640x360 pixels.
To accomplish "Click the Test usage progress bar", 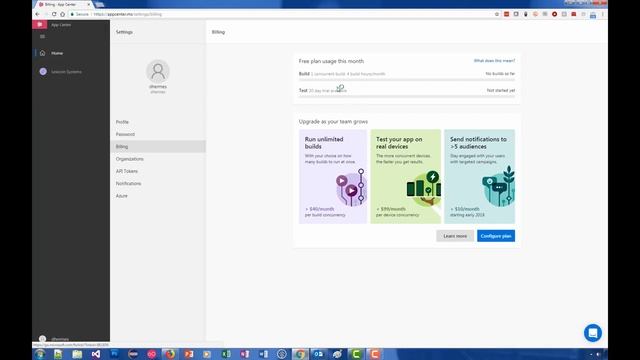I will [x=407, y=96].
